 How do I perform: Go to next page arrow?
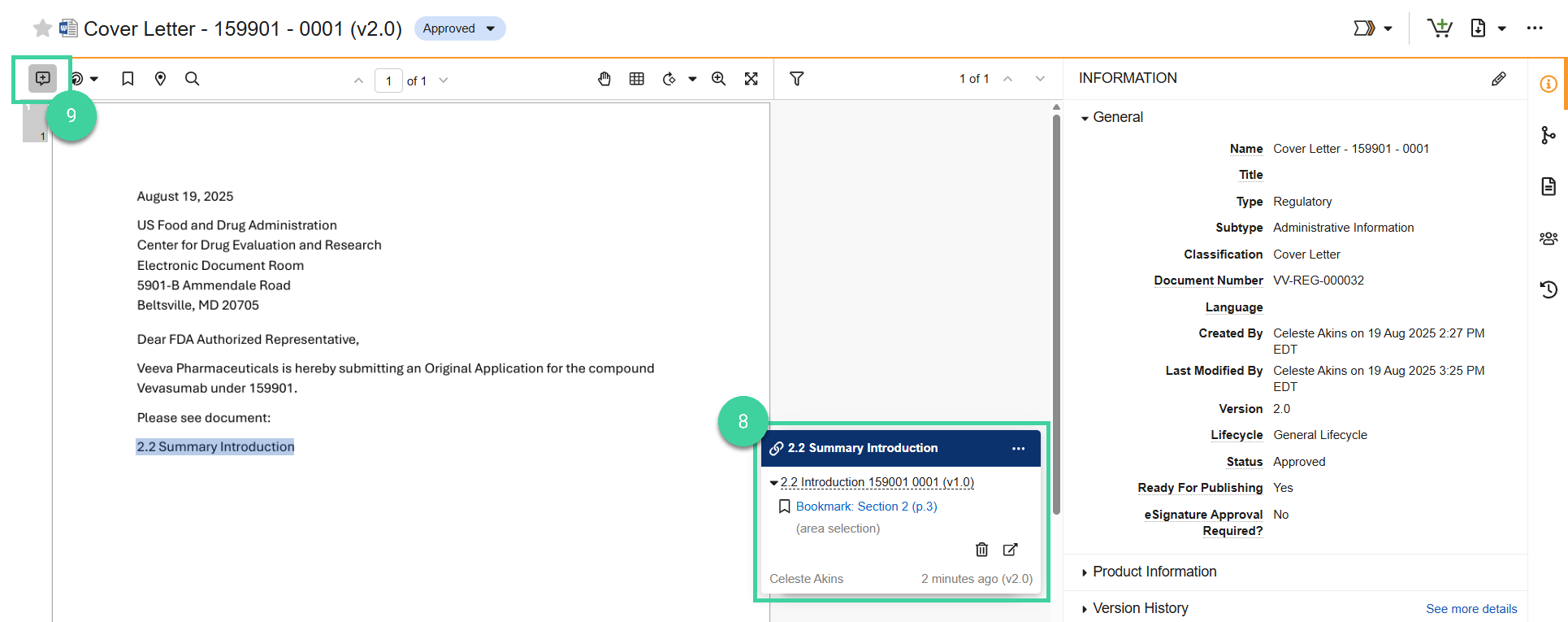[x=444, y=80]
